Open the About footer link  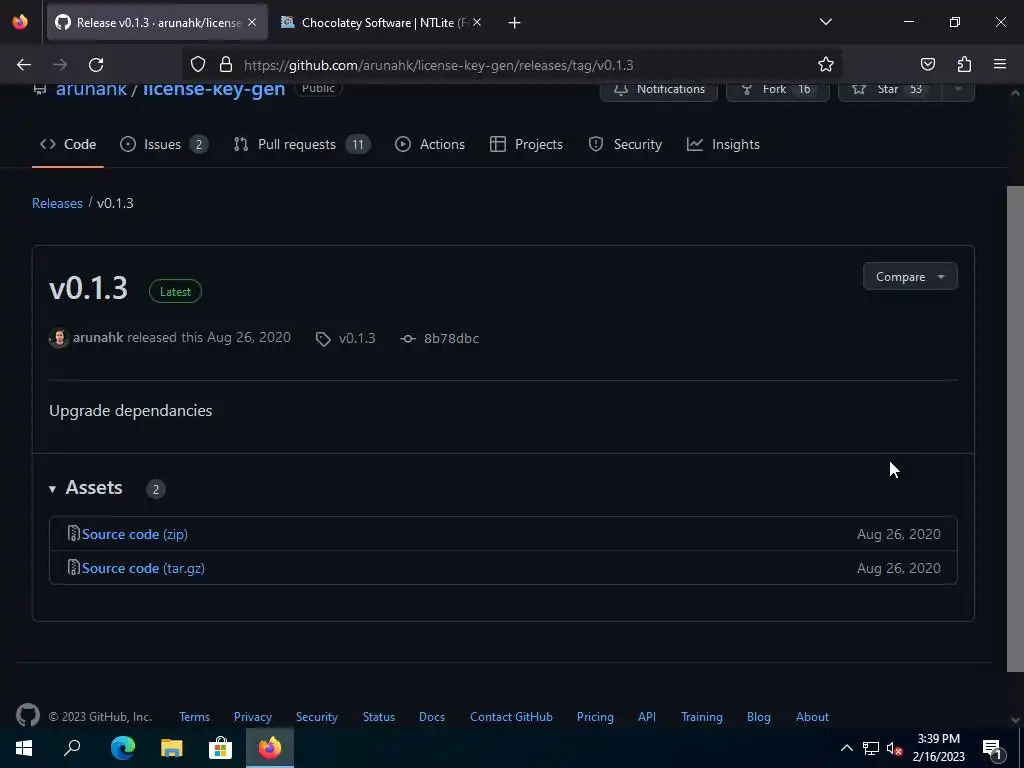(x=812, y=716)
